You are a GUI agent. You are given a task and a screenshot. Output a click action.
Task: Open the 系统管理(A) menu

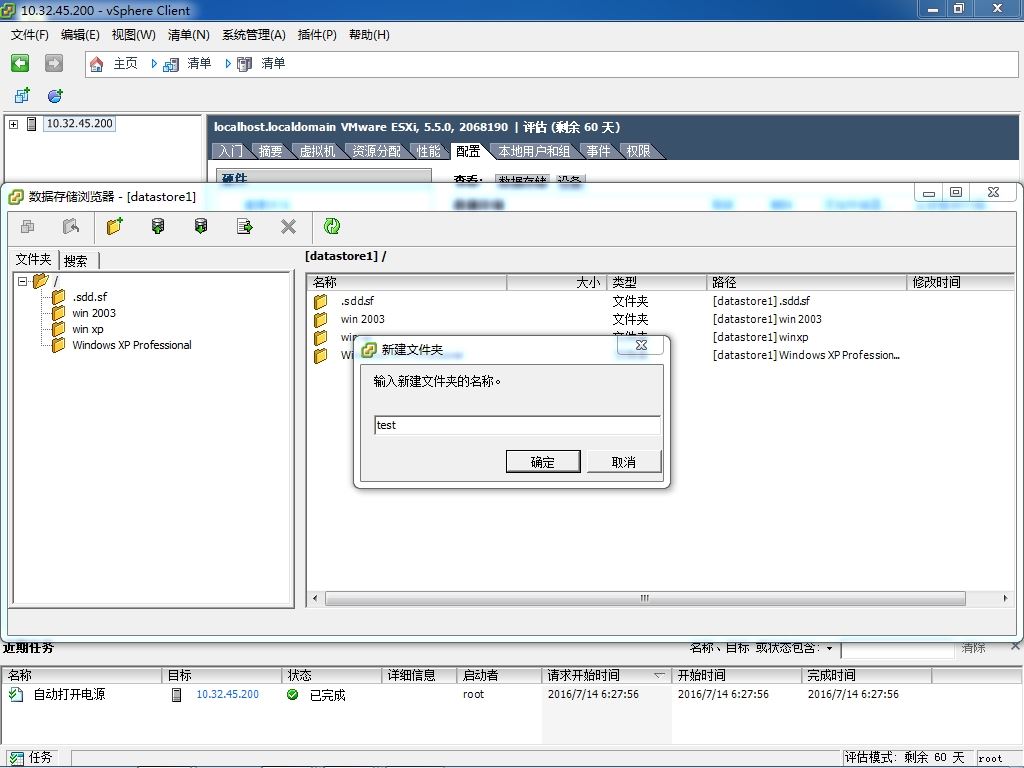point(253,35)
